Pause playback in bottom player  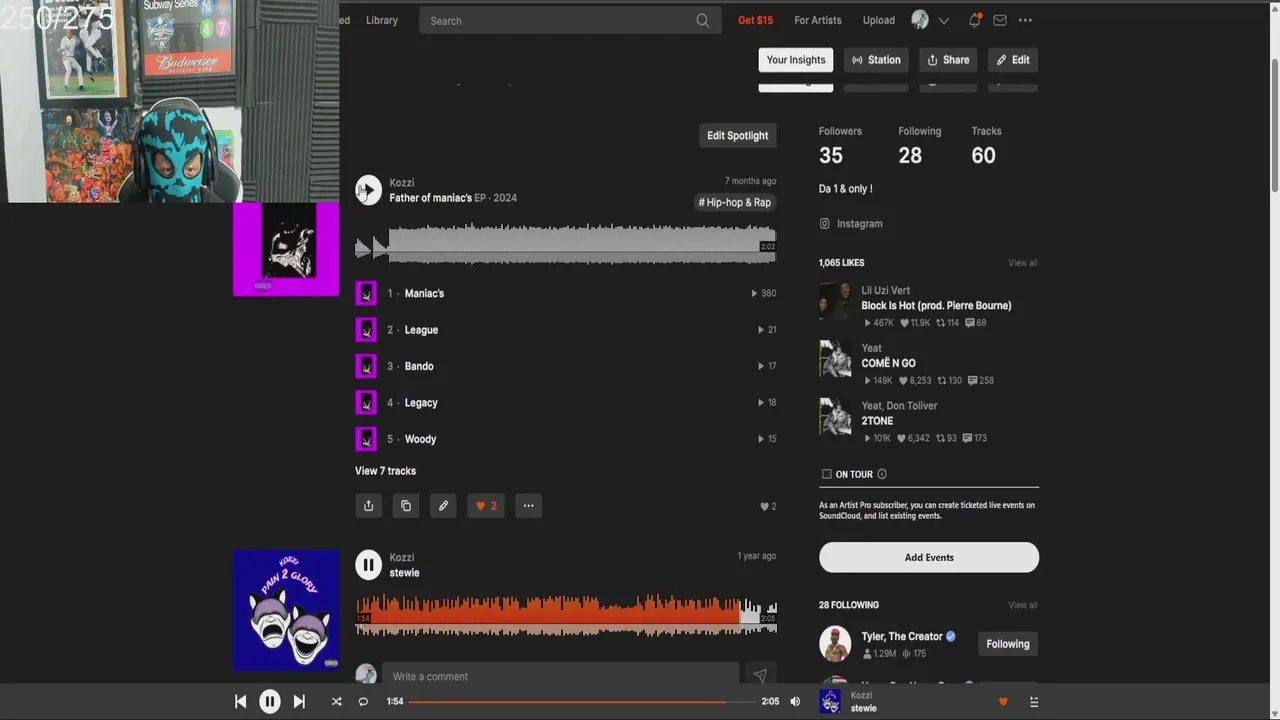point(270,702)
